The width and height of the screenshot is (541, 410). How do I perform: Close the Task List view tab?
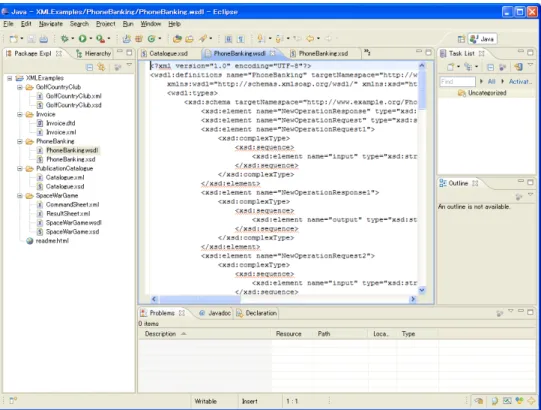click(481, 53)
